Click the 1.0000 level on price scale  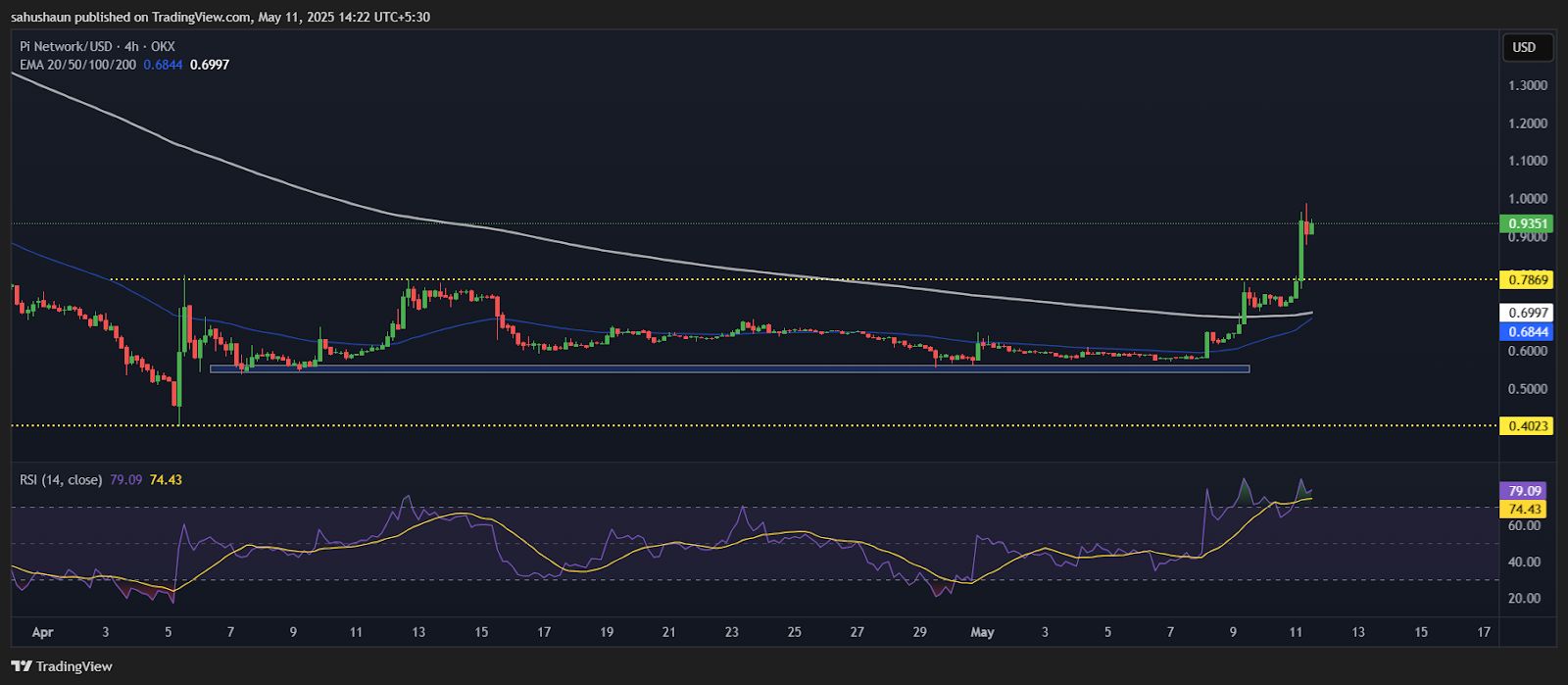[x=1528, y=199]
